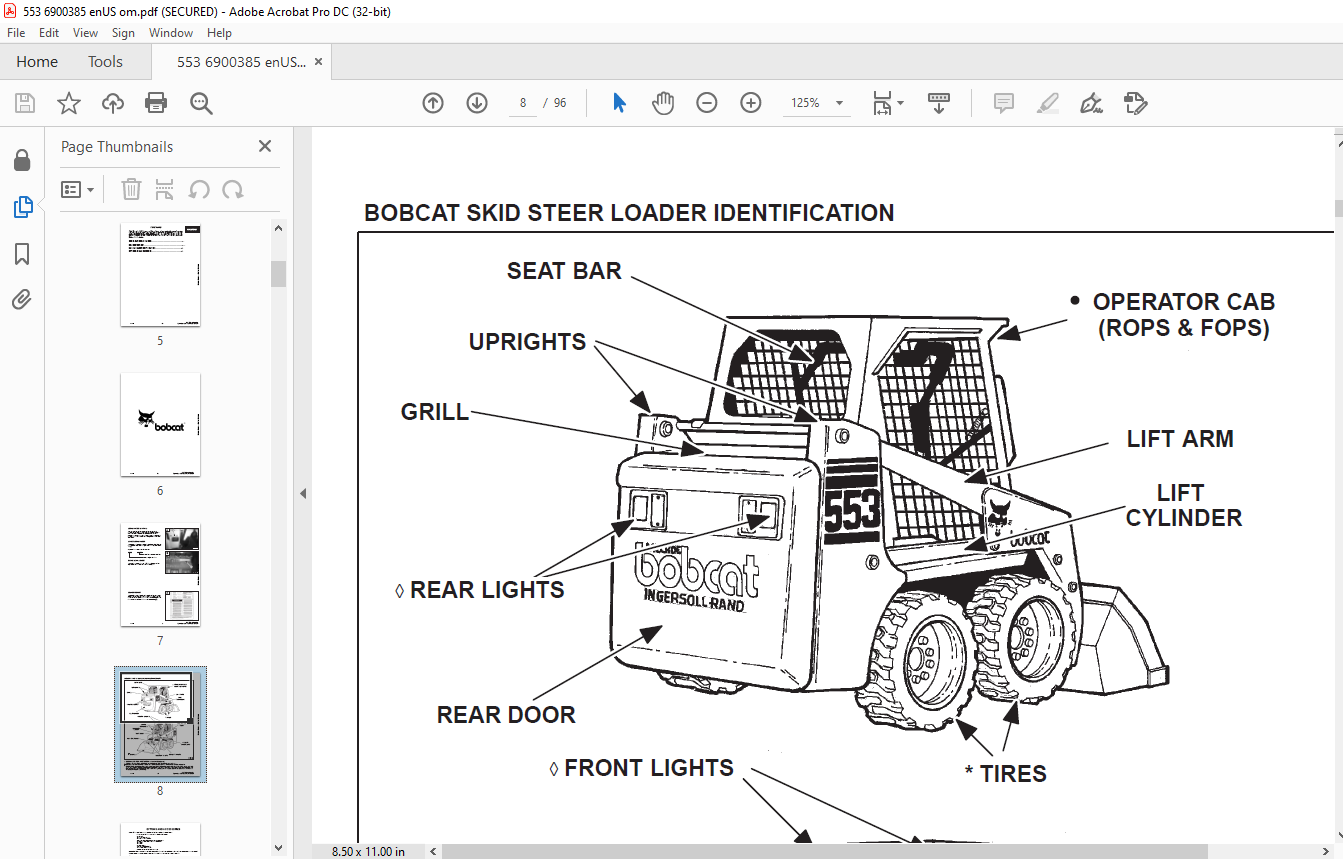Go to the previous page

click(x=433, y=103)
